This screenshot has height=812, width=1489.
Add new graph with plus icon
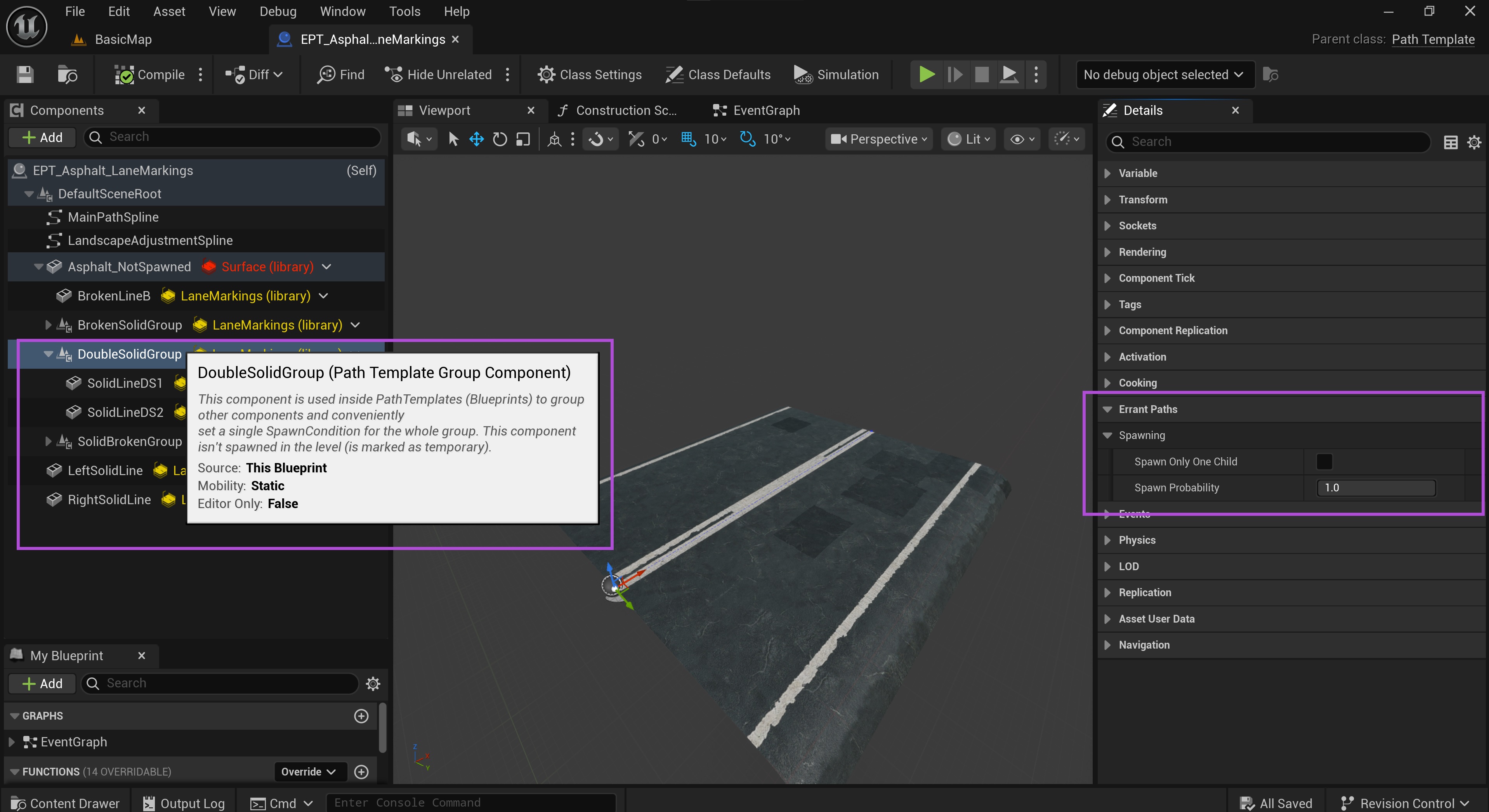361,716
